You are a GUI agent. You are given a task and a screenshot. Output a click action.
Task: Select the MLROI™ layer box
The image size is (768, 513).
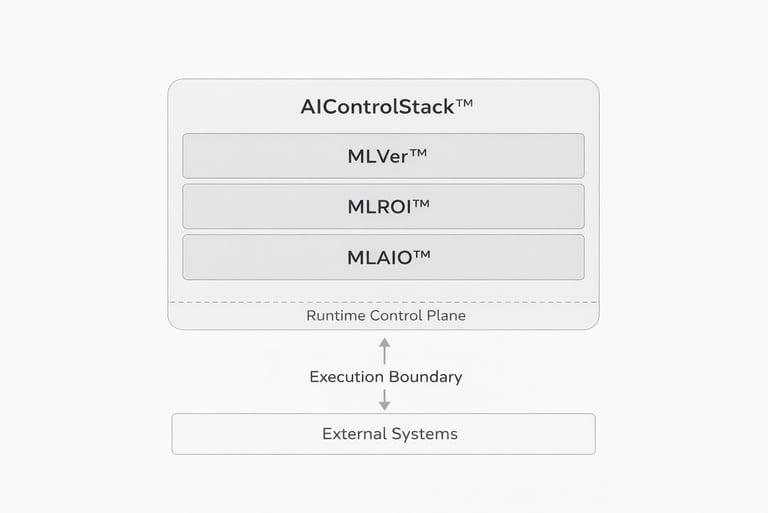pyautogui.click(x=384, y=206)
